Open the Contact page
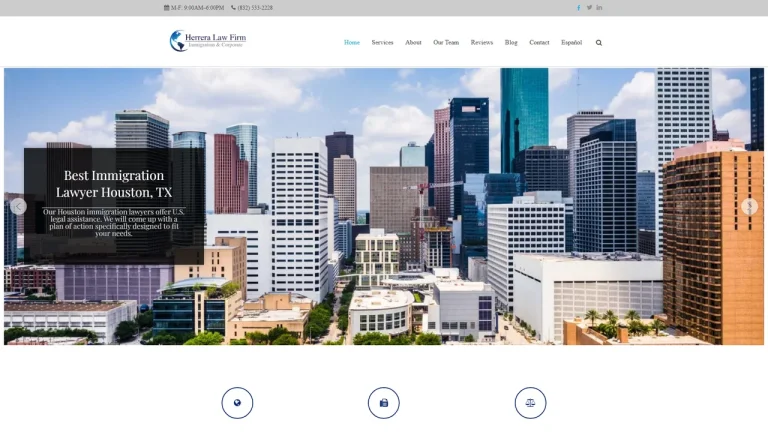The width and height of the screenshot is (768, 432). [539, 43]
